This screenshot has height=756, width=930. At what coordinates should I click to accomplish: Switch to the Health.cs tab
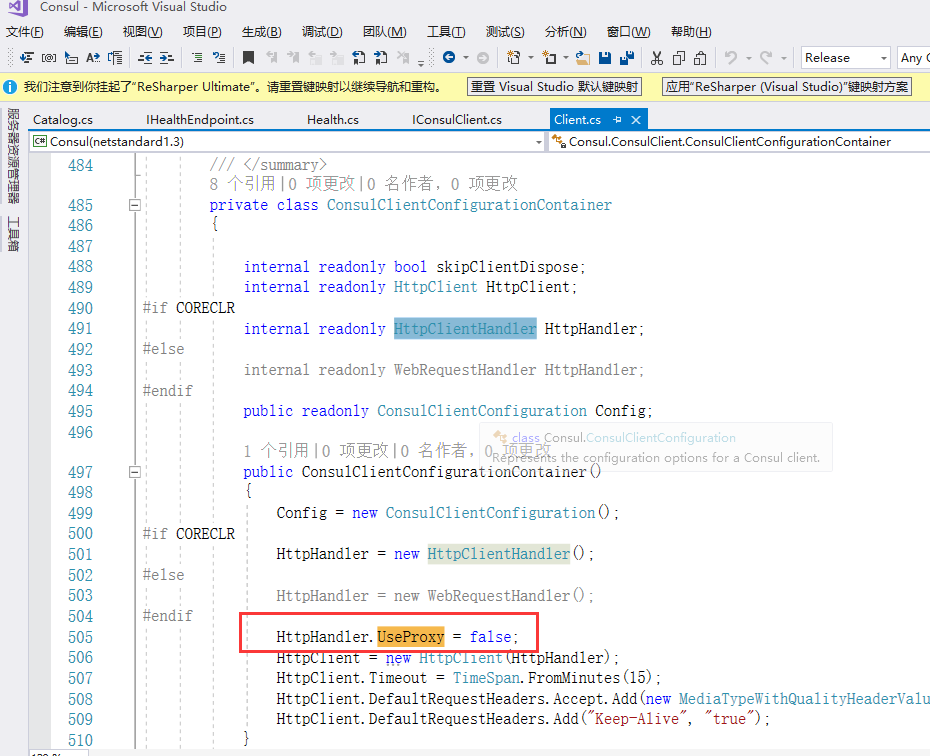point(333,120)
